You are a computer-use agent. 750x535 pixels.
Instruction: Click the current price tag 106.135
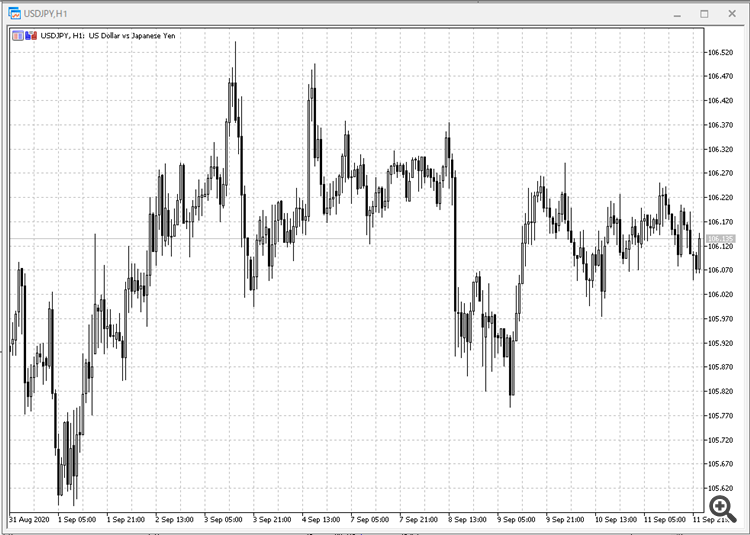point(720,239)
